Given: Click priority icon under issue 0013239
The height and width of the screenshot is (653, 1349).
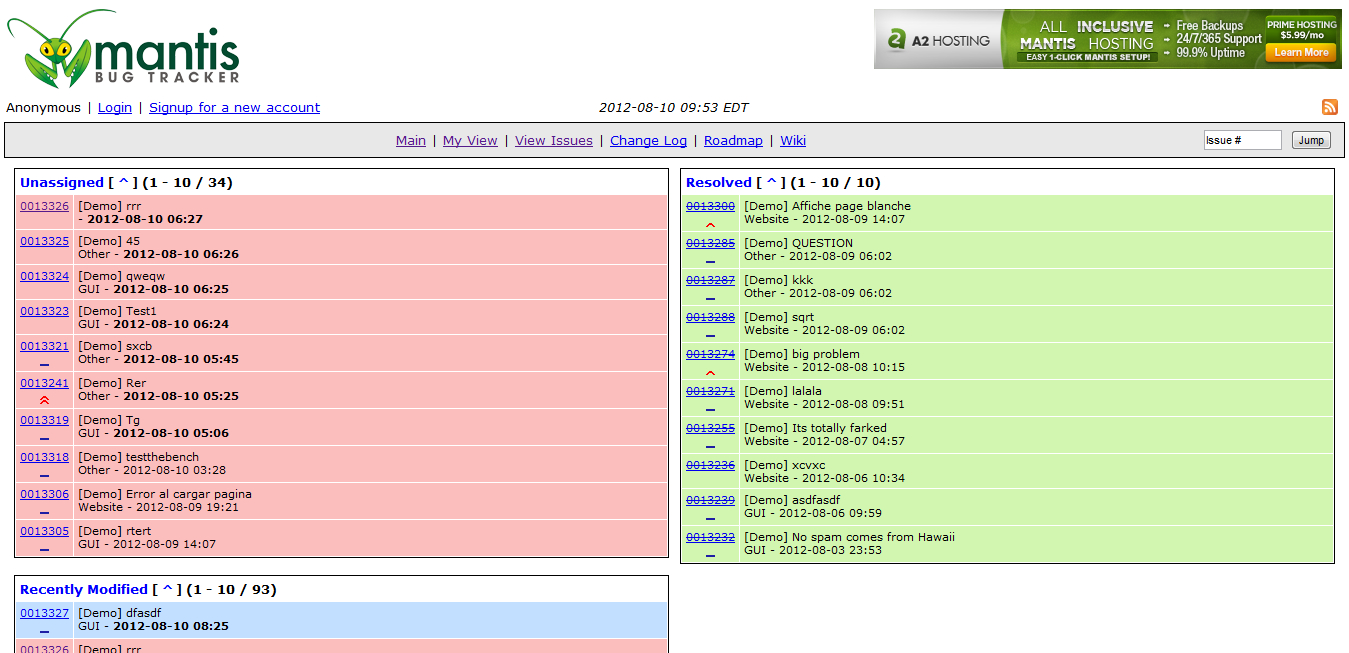Looking at the screenshot, I should click(711, 519).
